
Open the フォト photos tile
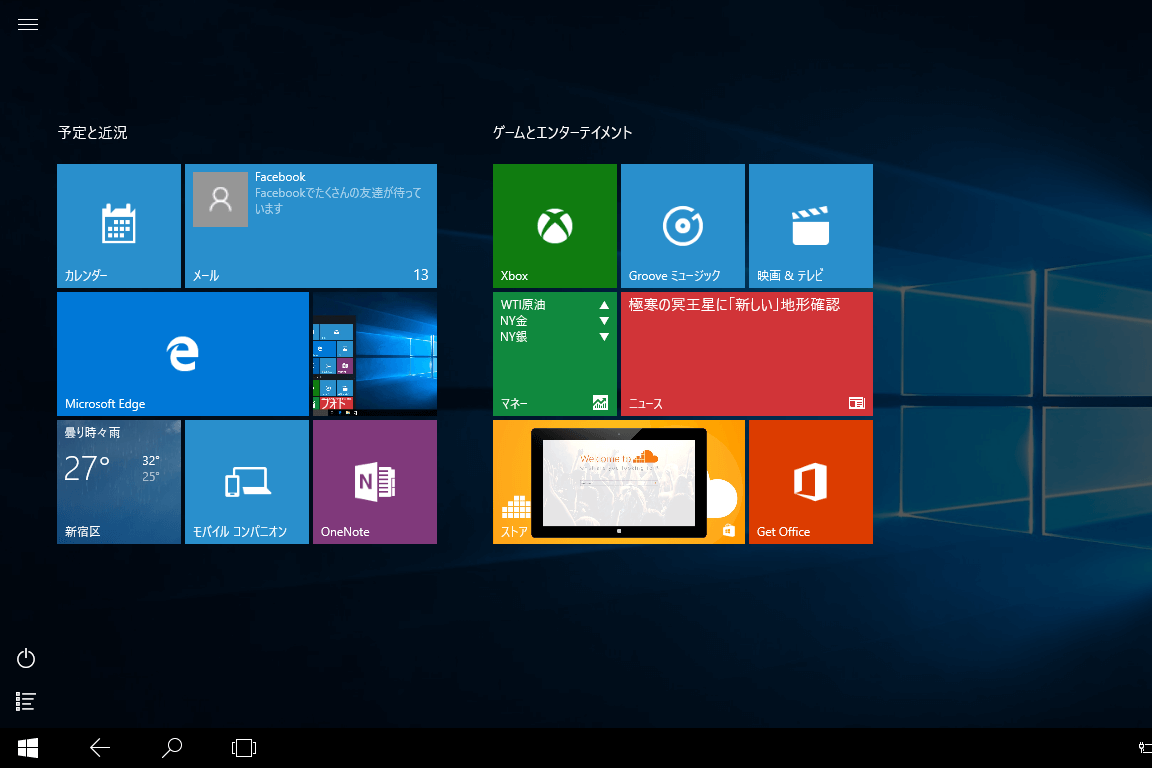(x=375, y=354)
